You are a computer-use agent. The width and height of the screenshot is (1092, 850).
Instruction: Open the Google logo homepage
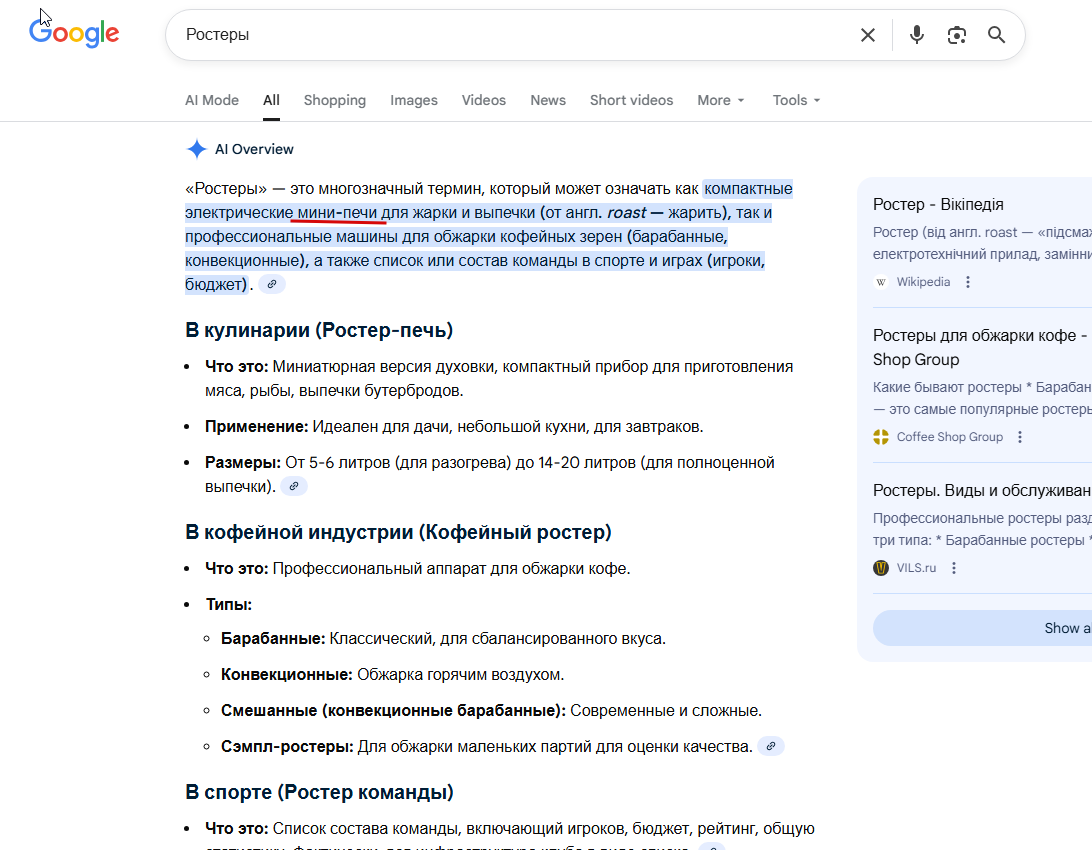click(x=74, y=33)
